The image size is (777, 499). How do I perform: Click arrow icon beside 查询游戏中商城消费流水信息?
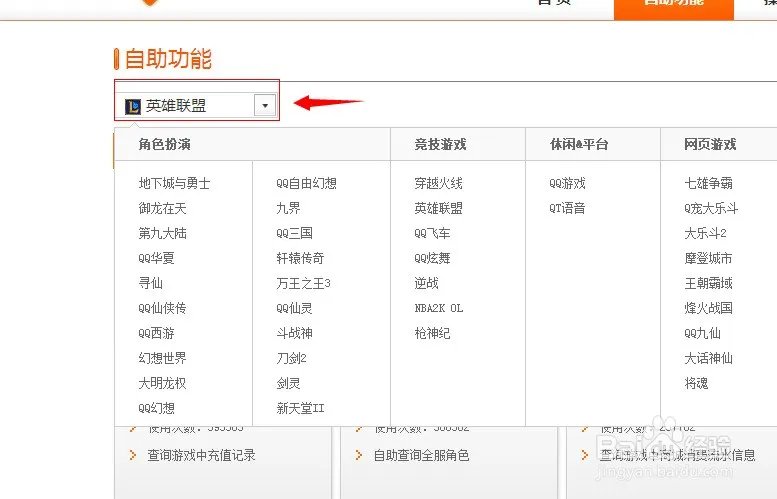point(585,455)
